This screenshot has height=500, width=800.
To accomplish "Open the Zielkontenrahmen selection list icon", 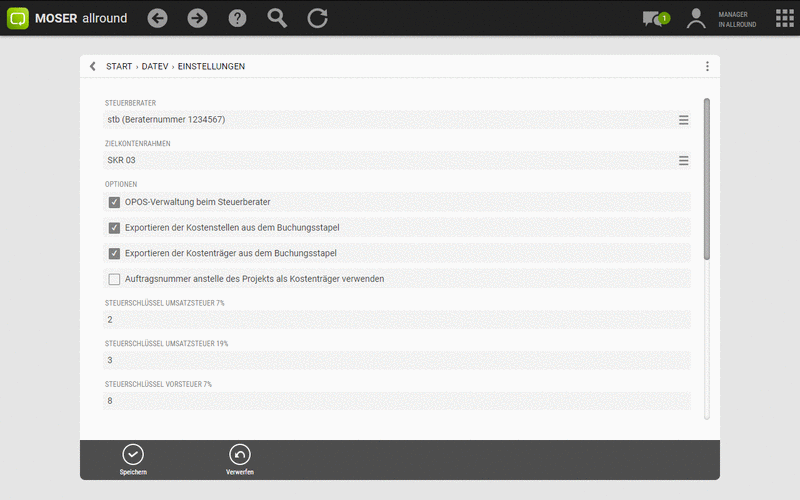I will [x=684, y=161].
